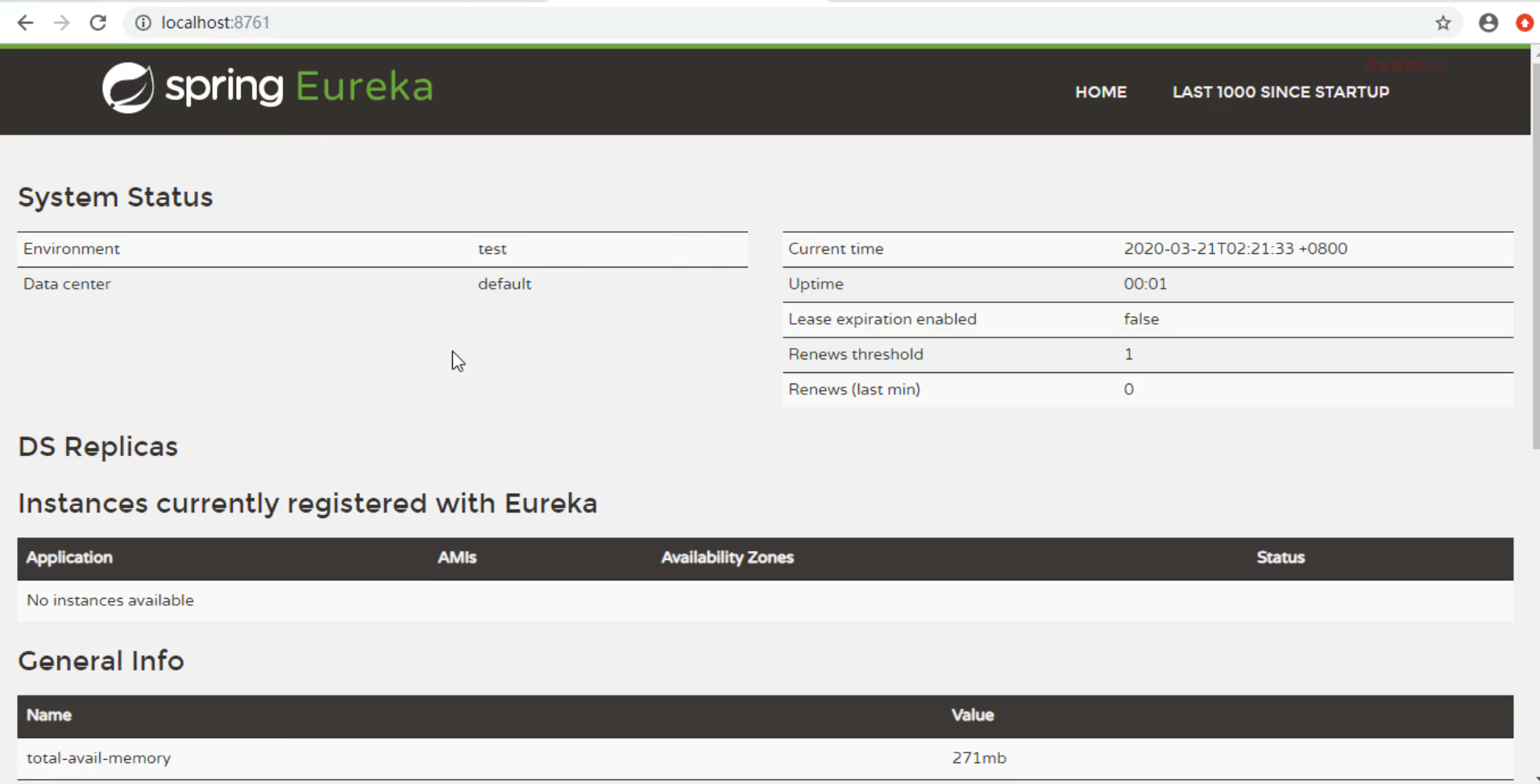The image size is (1540, 784).
Task: Open the browser profile account icon
Action: pos(1488,23)
